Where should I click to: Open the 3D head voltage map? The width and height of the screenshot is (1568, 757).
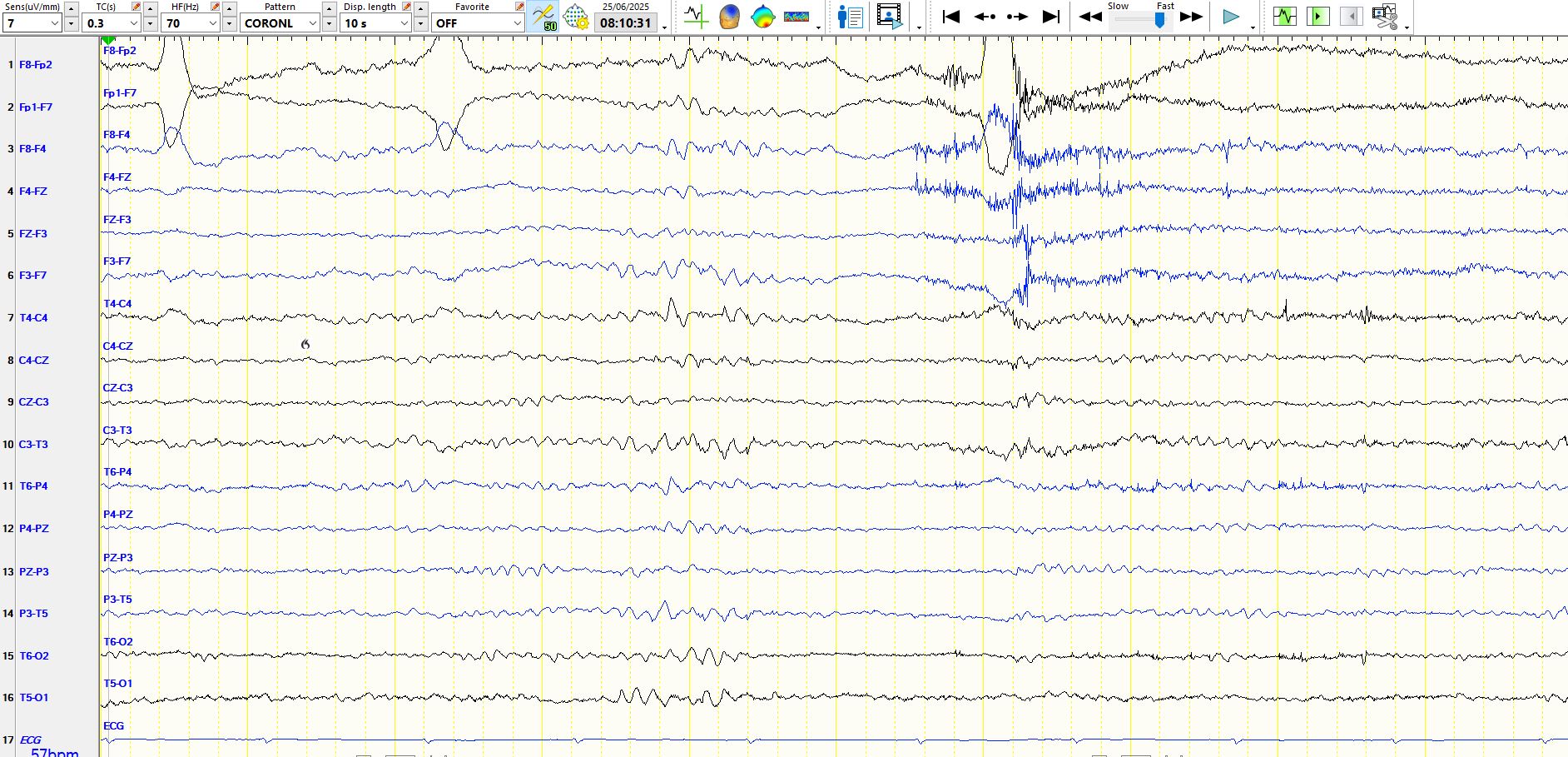click(x=729, y=17)
